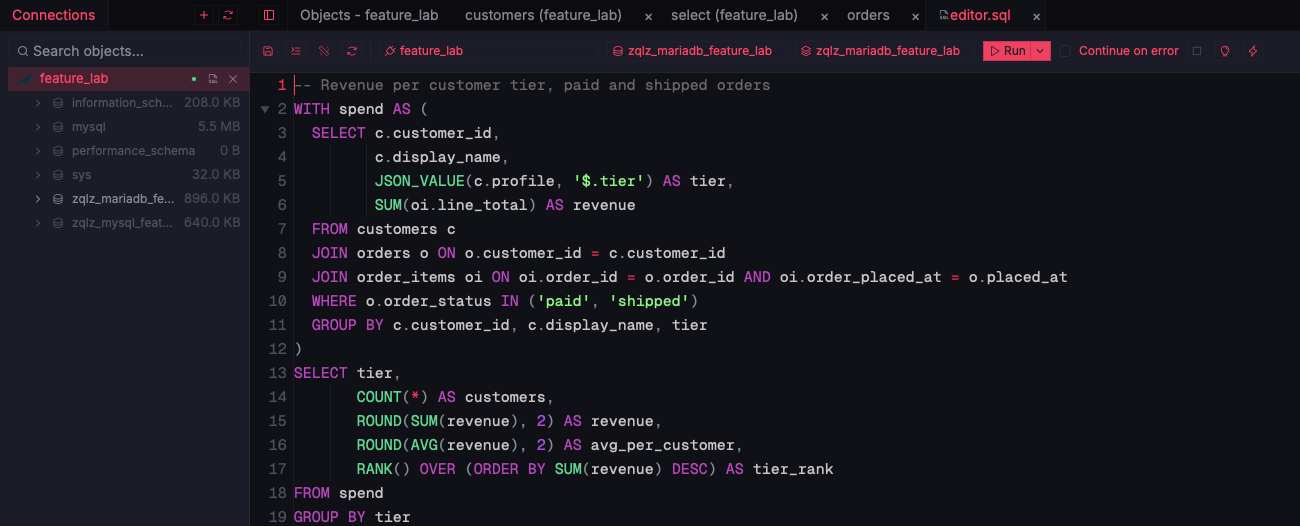
Task: Click the green connection status dot
Action: pyautogui.click(x=194, y=79)
